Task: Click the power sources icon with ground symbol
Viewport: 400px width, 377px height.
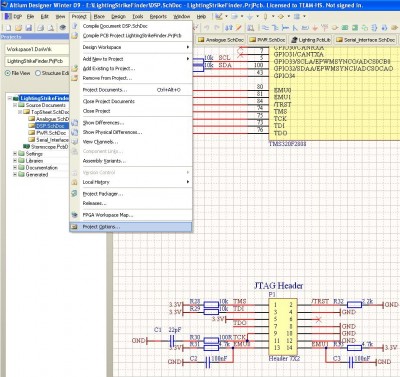Action: pyautogui.click(x=250, y=16)
